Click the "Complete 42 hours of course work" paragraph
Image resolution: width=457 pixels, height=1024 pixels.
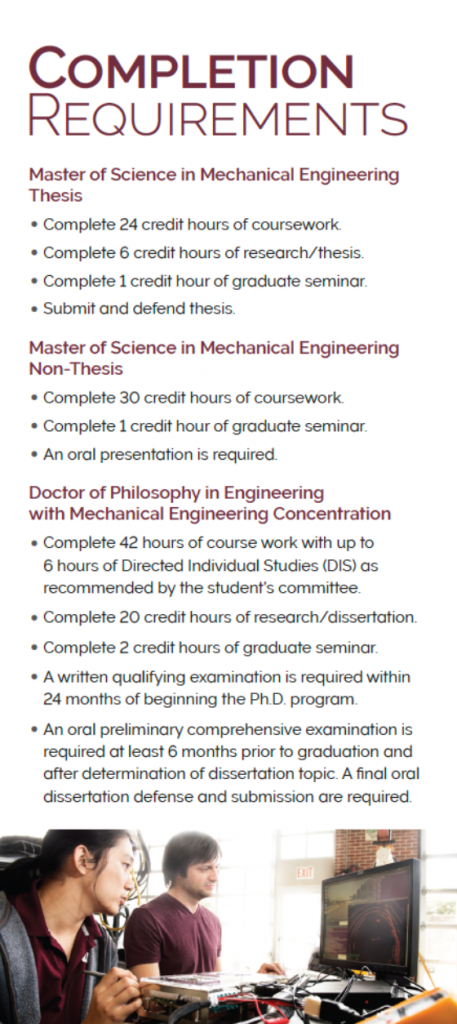click(204, 566)
